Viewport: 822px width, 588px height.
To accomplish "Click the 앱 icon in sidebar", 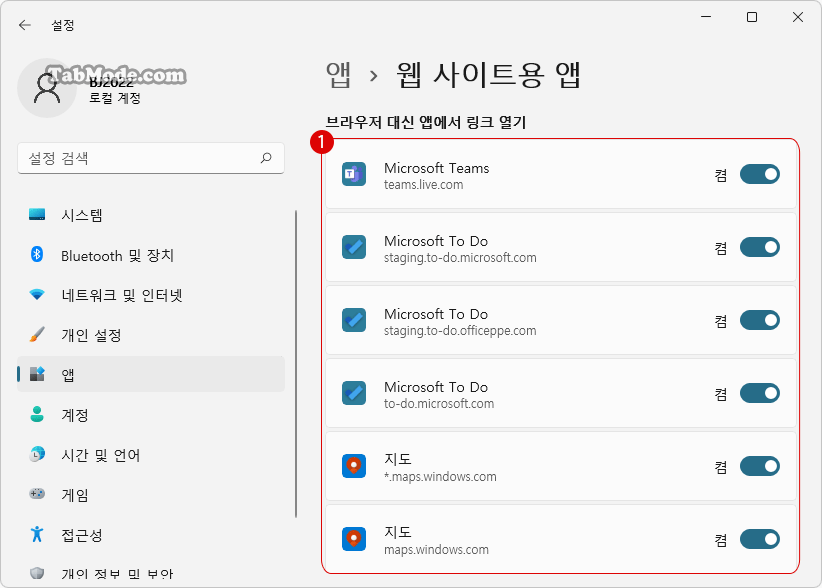I will (x=37, y=374).
